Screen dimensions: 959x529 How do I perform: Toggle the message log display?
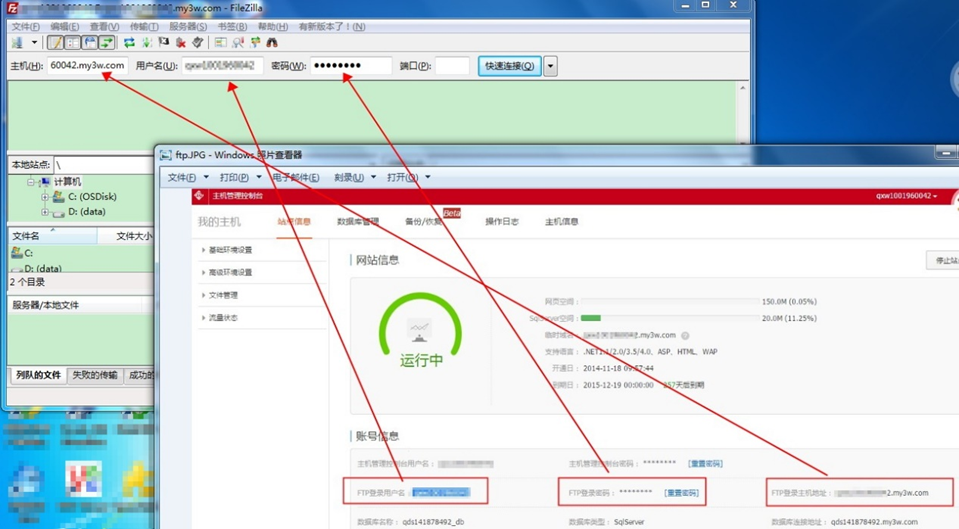(55, 43)
